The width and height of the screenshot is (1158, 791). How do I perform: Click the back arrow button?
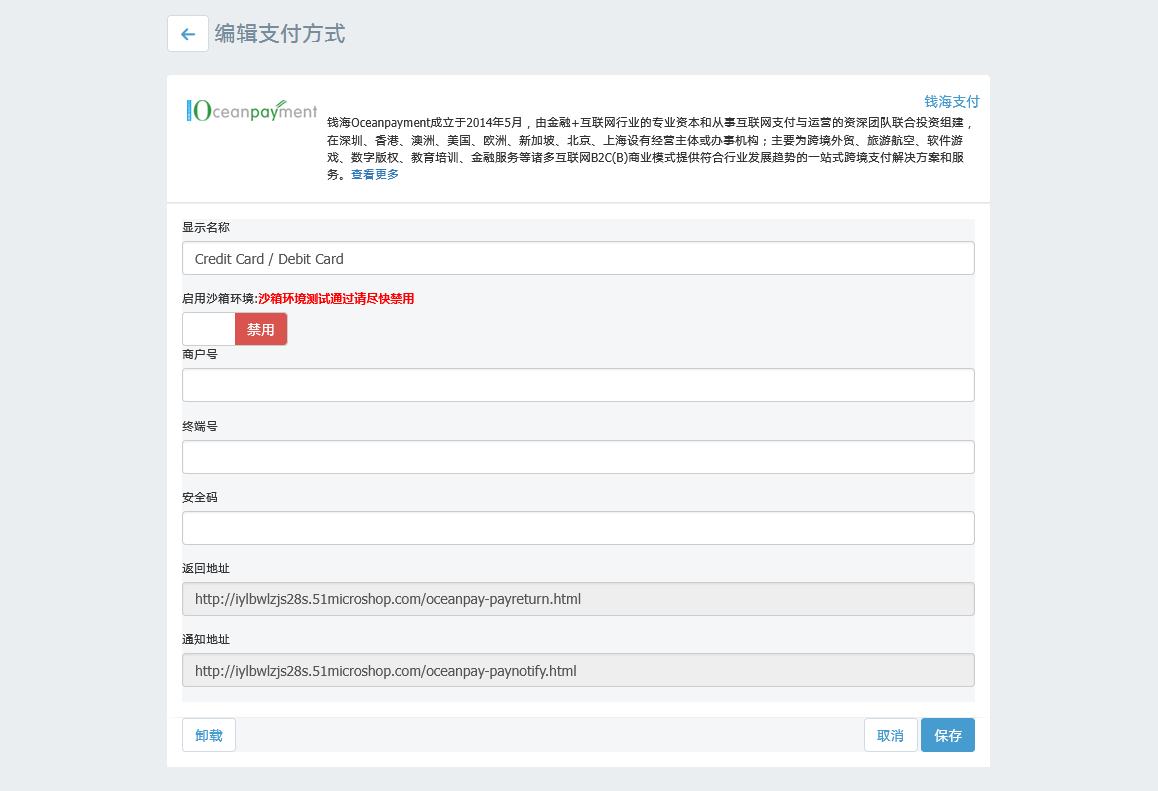187,34
